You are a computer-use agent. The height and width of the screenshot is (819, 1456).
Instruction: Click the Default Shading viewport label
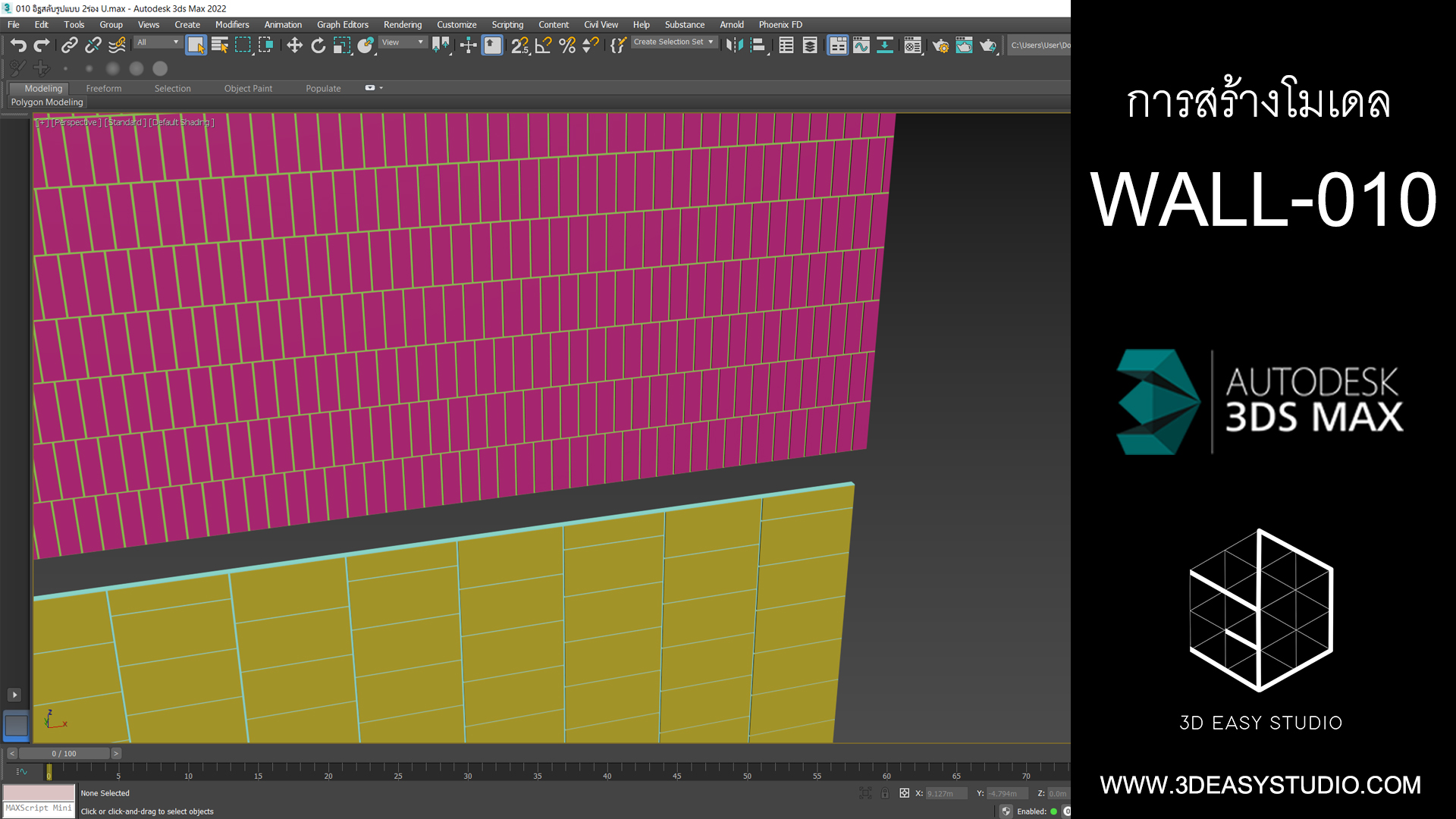click(x=181, y=122)
